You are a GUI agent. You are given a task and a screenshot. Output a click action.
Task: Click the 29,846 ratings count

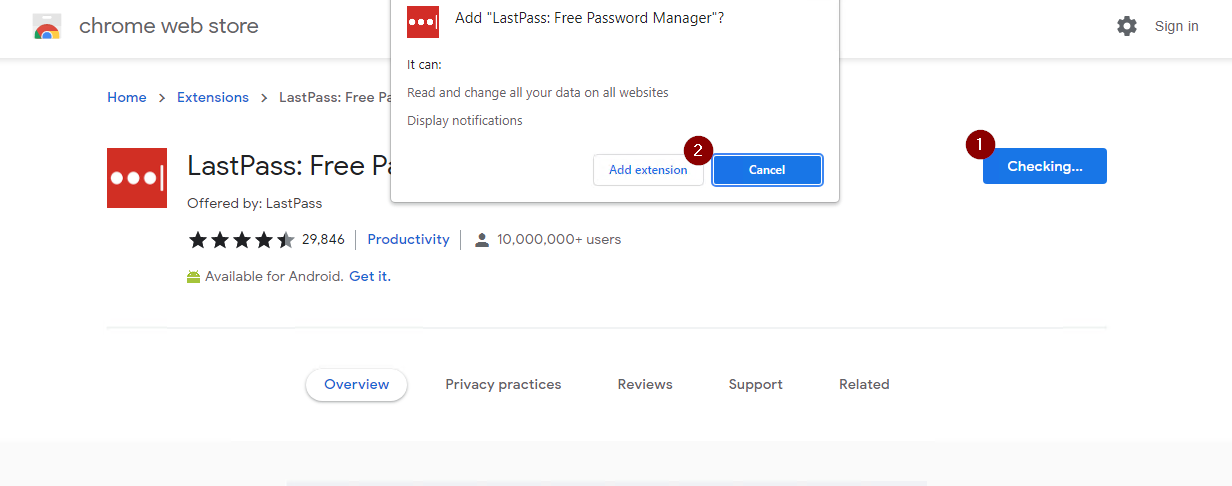323,240
